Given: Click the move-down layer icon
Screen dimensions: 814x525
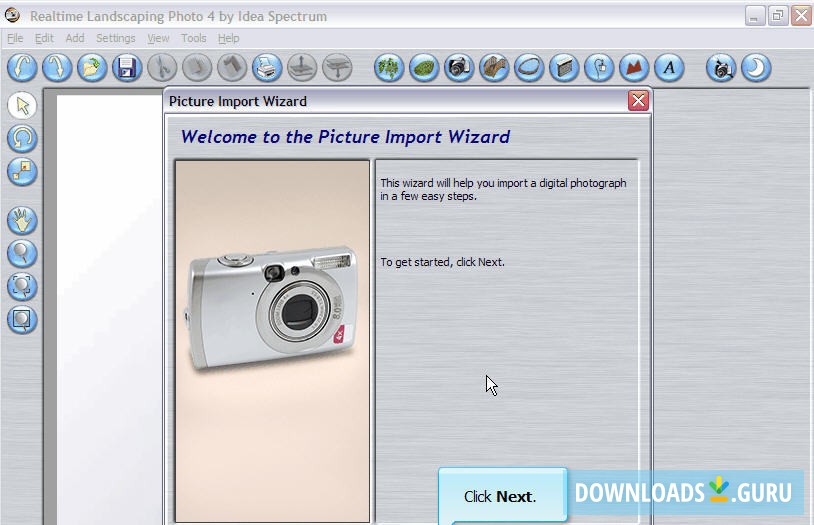Looking at the screenshot, I should [x=337, y=68].
